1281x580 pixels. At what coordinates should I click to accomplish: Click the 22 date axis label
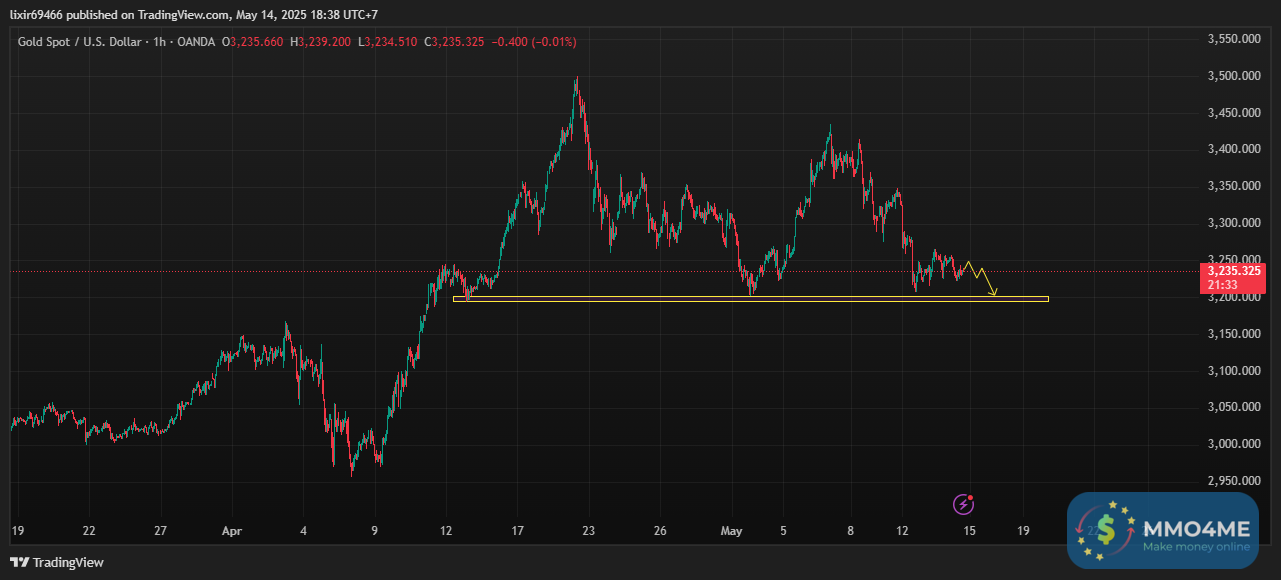[x=89, y=531]
